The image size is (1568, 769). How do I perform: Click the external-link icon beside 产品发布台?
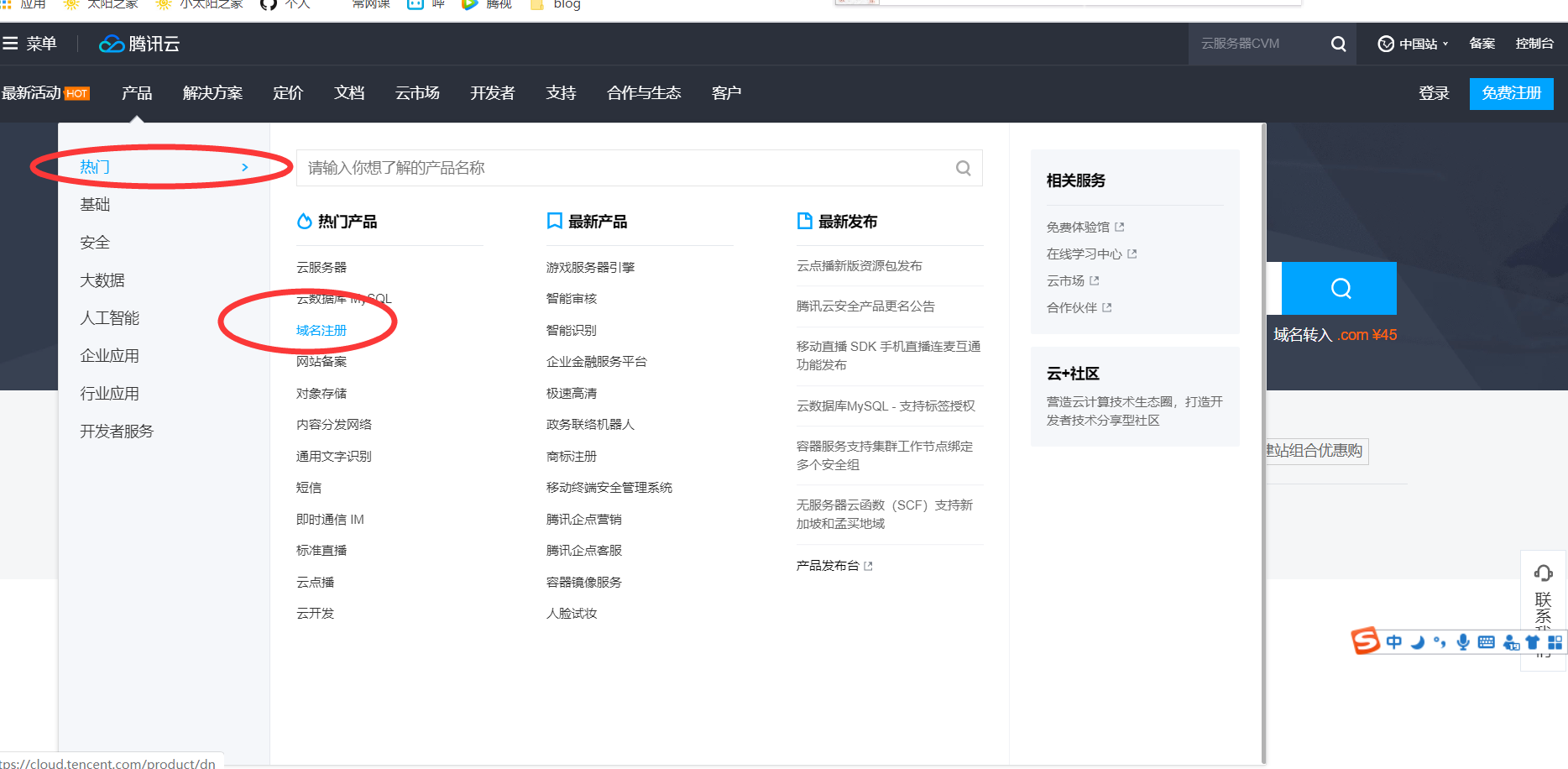point(869,566)
